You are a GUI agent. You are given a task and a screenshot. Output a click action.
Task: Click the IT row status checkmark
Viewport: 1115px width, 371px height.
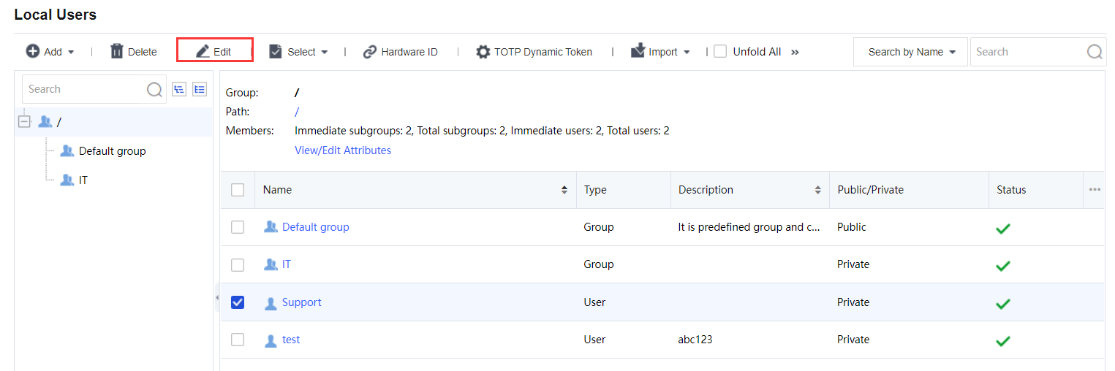click(1003, 266)
